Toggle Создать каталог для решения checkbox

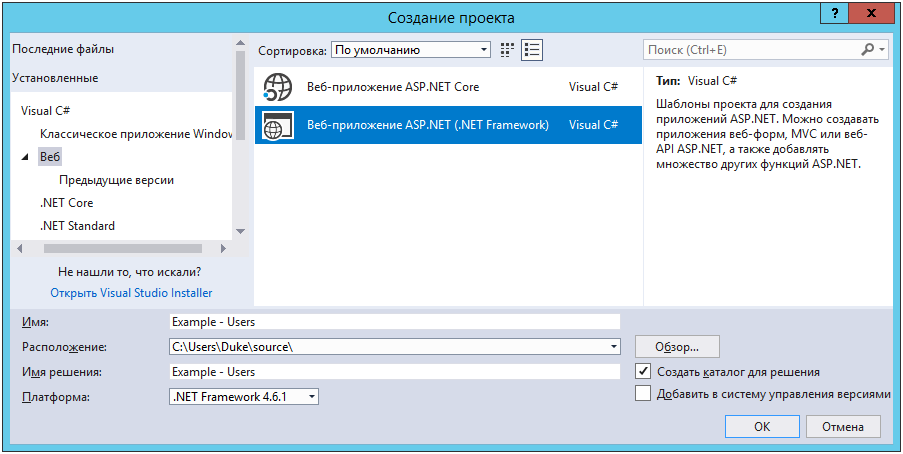click(643, 371)
